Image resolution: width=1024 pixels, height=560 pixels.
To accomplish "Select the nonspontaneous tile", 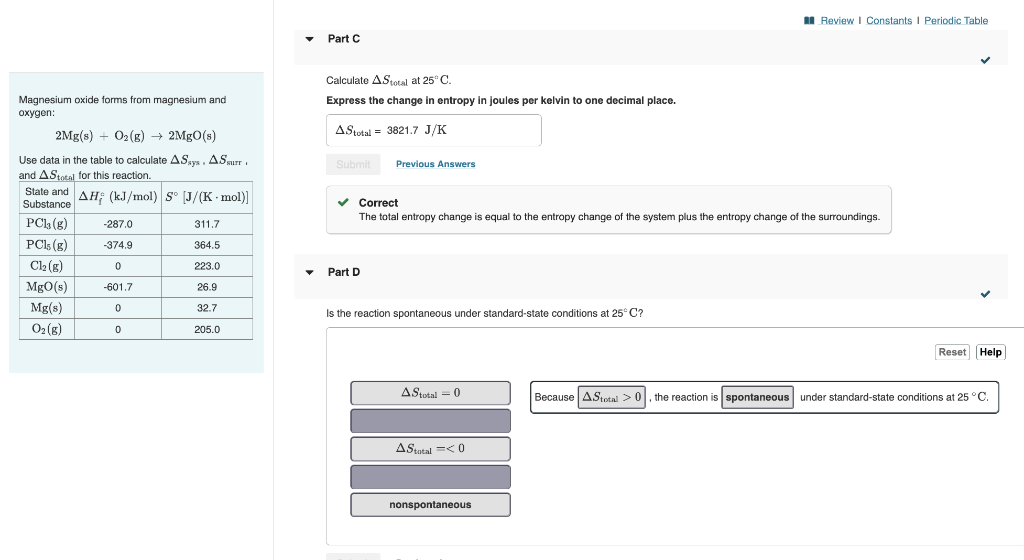I will point(430,505).
